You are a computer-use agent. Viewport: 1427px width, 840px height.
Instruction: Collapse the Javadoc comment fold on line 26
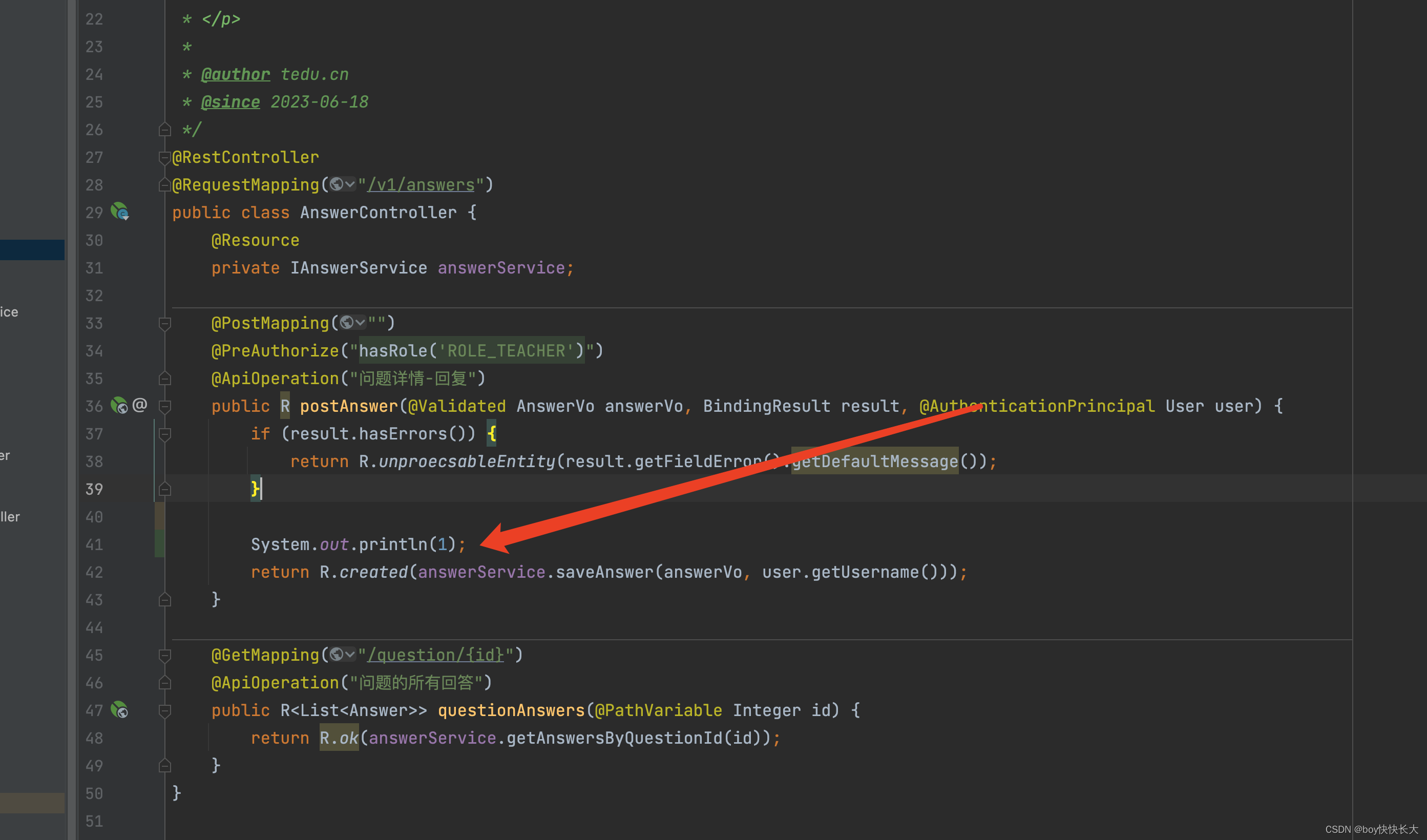coord(165,130)
